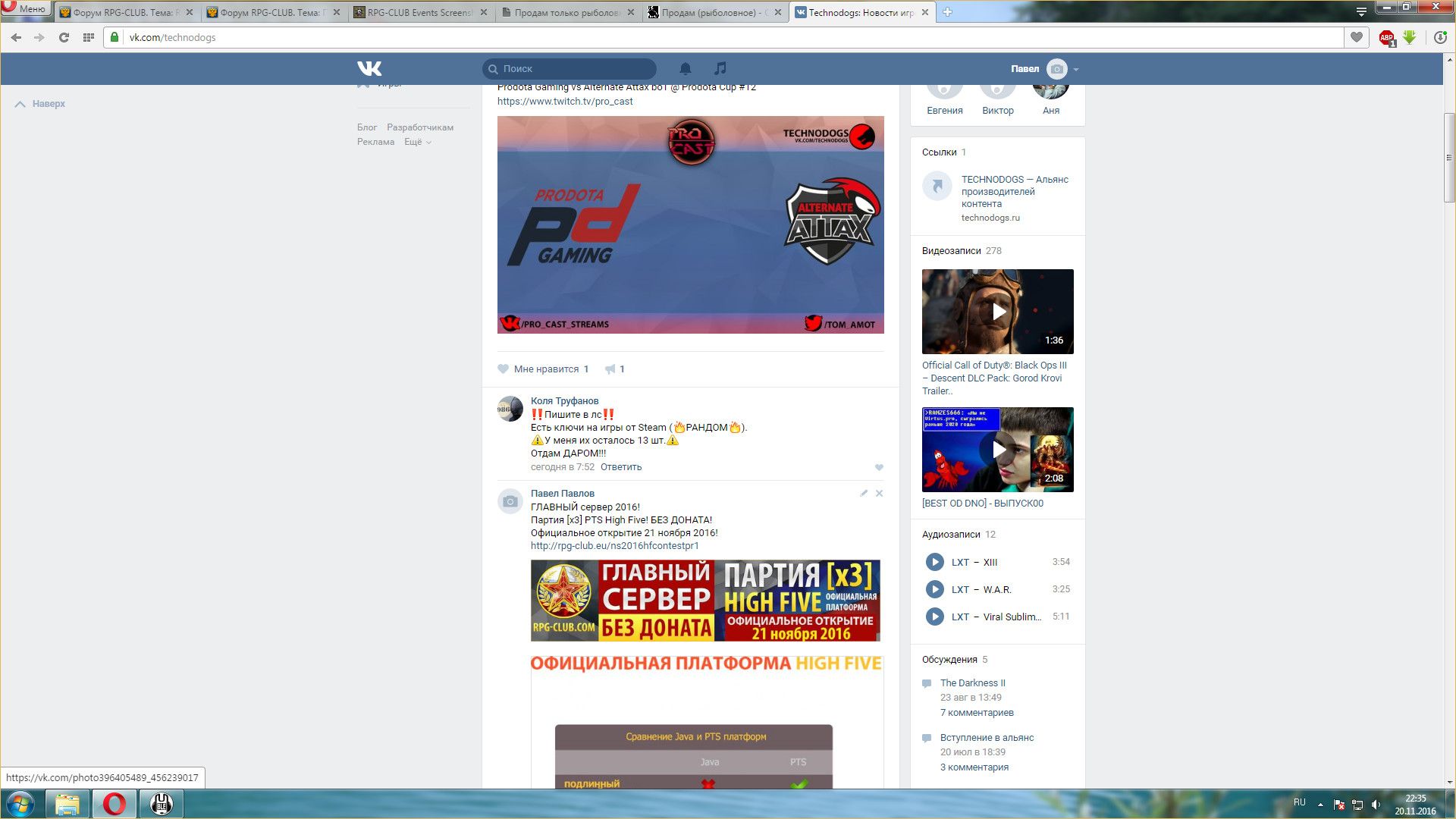Open the notifications bell icon

click(685, 68)
